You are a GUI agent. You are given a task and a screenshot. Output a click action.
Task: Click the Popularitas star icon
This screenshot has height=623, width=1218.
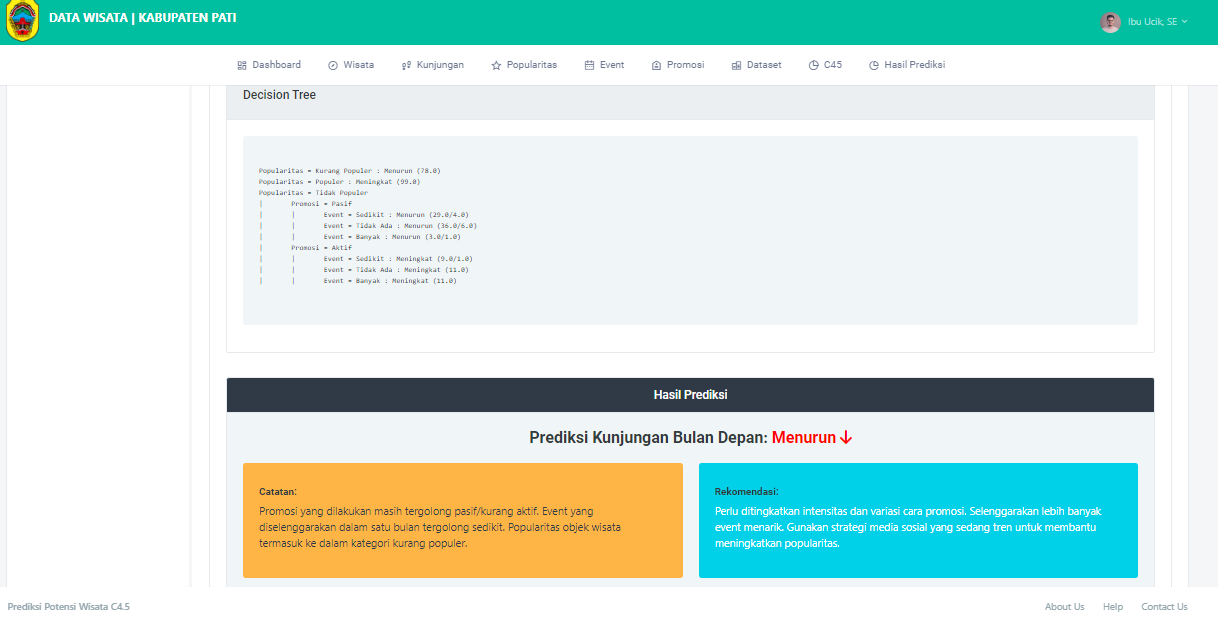496,65
